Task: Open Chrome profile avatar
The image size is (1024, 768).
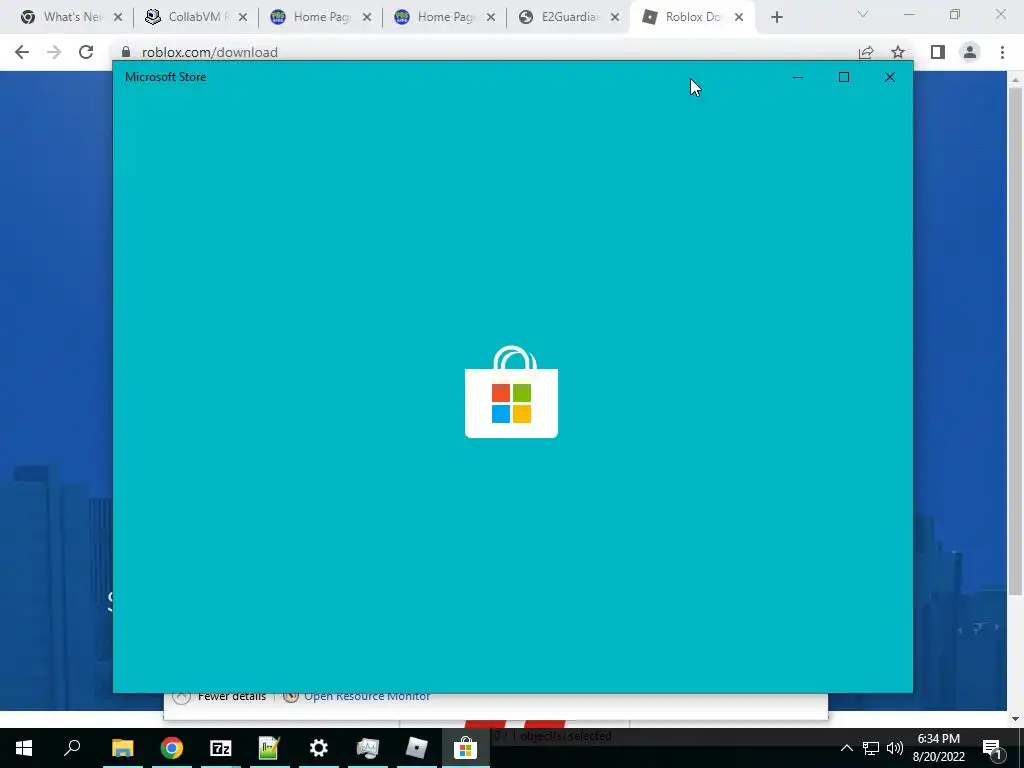Action: (x=970, y=52)
